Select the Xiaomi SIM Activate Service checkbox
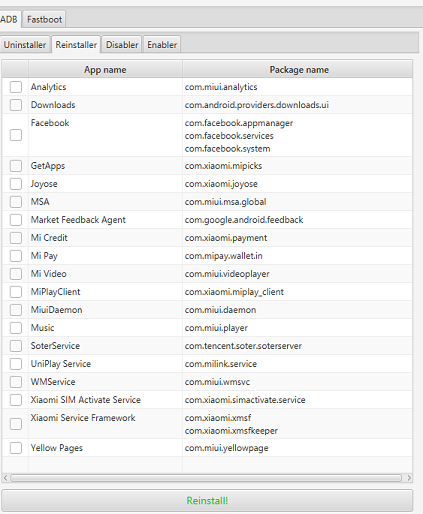Screen dimensions: 423x514 16,400
